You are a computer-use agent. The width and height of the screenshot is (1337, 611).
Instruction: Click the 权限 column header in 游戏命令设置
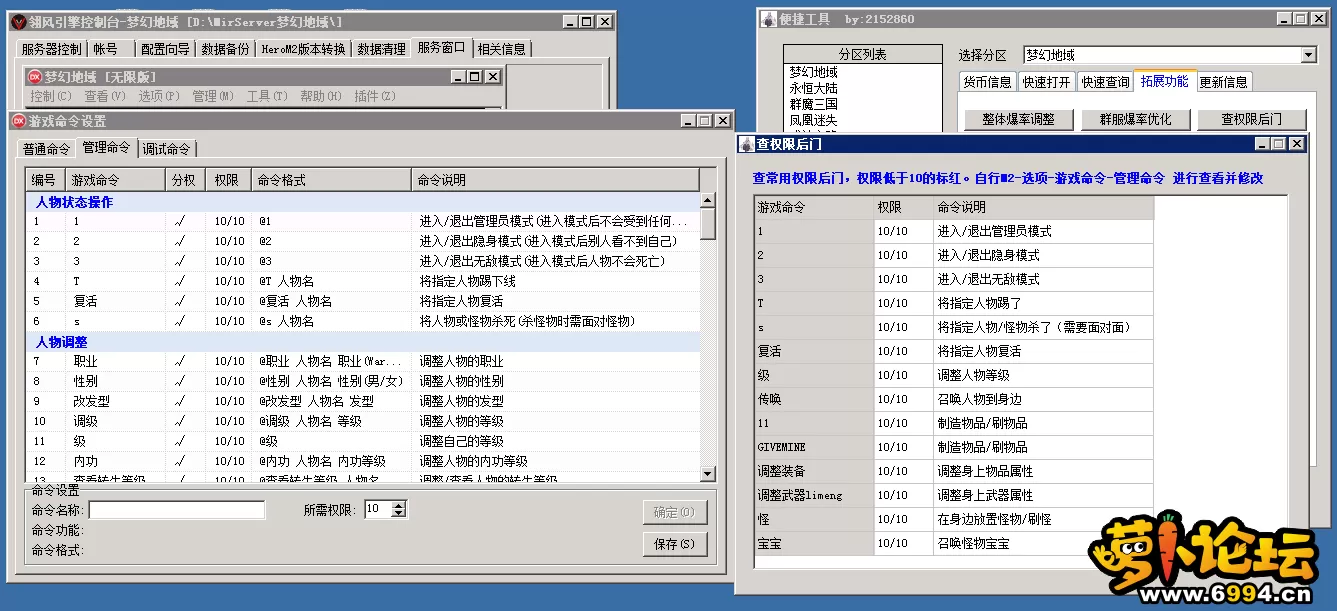(x=228, y=180)
